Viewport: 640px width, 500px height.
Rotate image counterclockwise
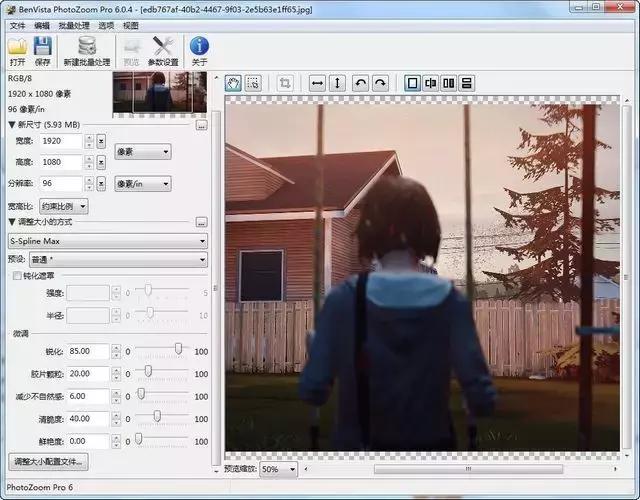(360, 83)
